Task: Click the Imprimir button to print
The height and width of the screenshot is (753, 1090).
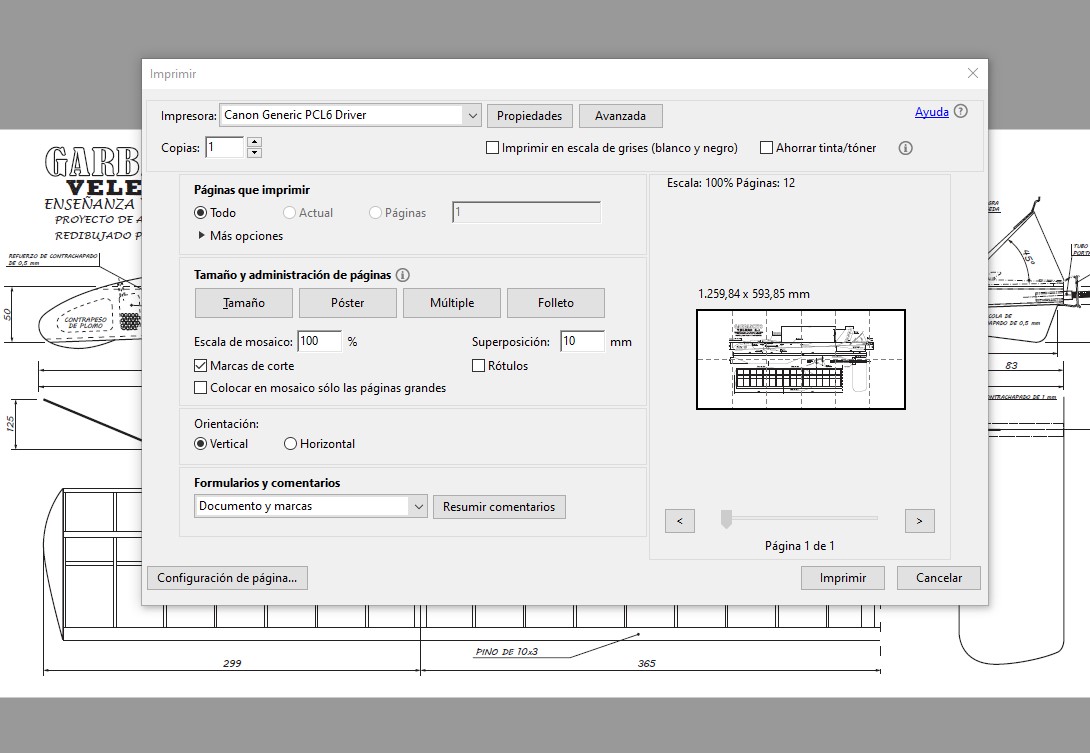Action: point(842,578)
